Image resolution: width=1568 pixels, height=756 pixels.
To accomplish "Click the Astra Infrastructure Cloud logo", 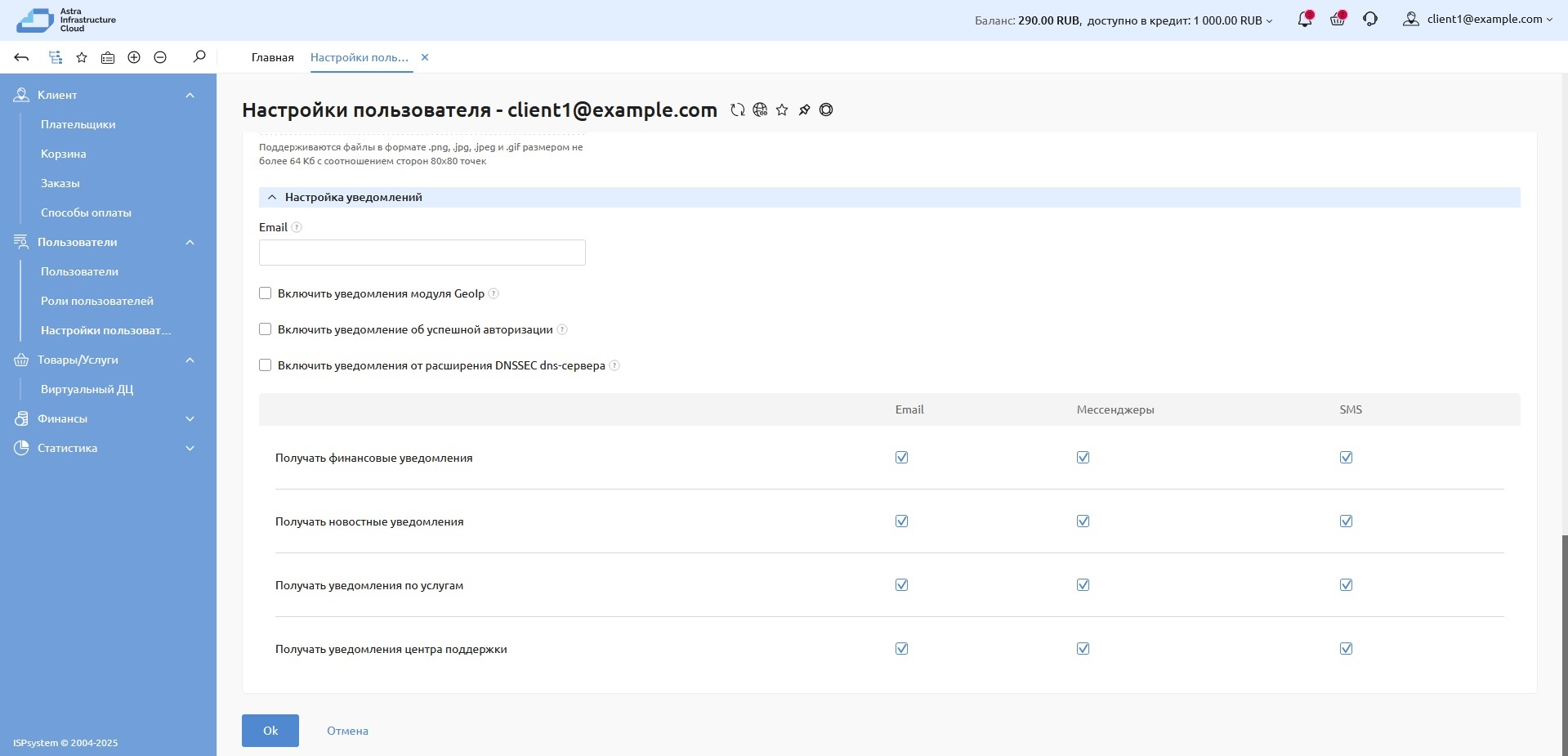I will click(x=67, y=20).
